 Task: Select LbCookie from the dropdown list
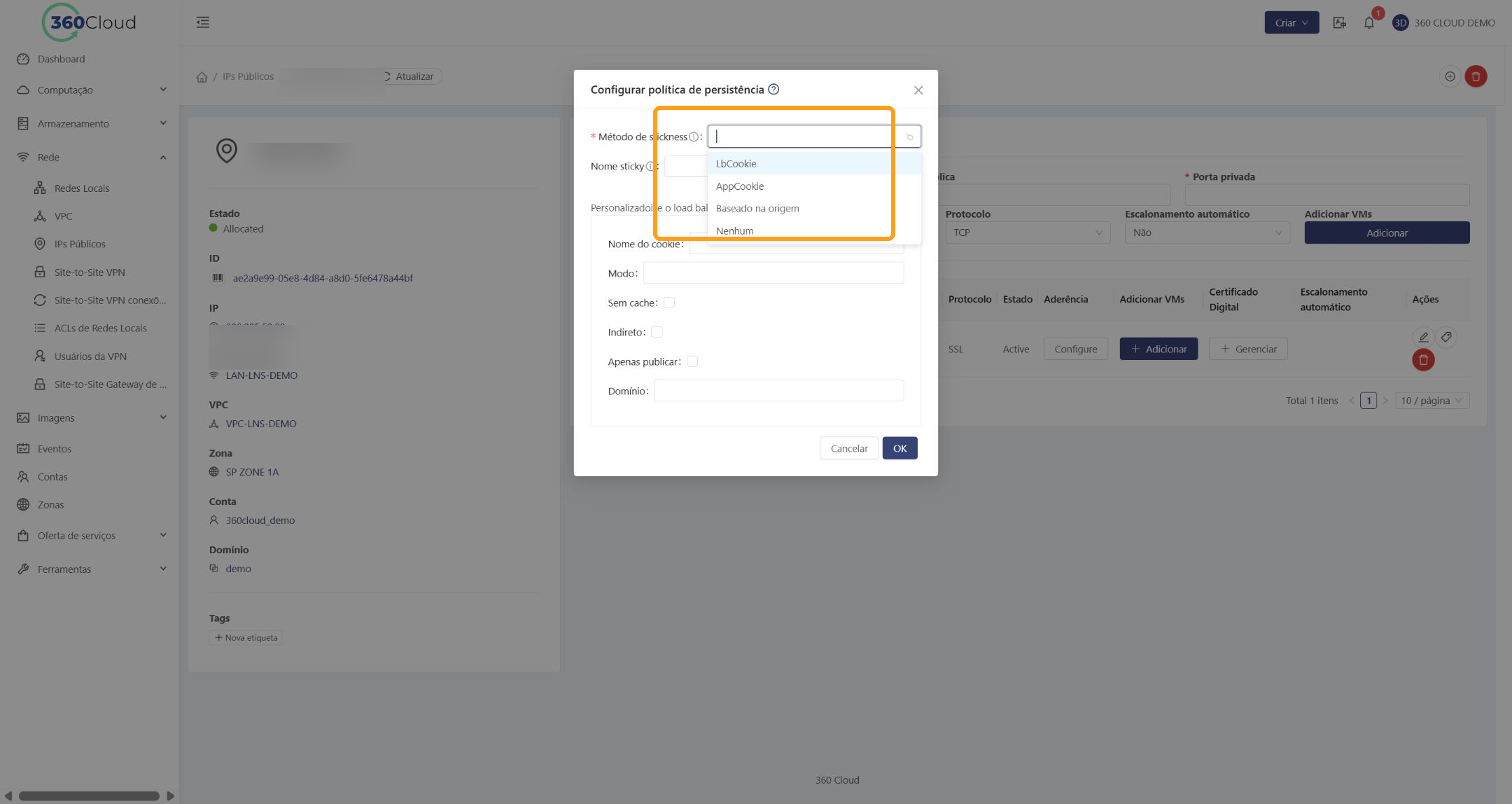point(814,164)
